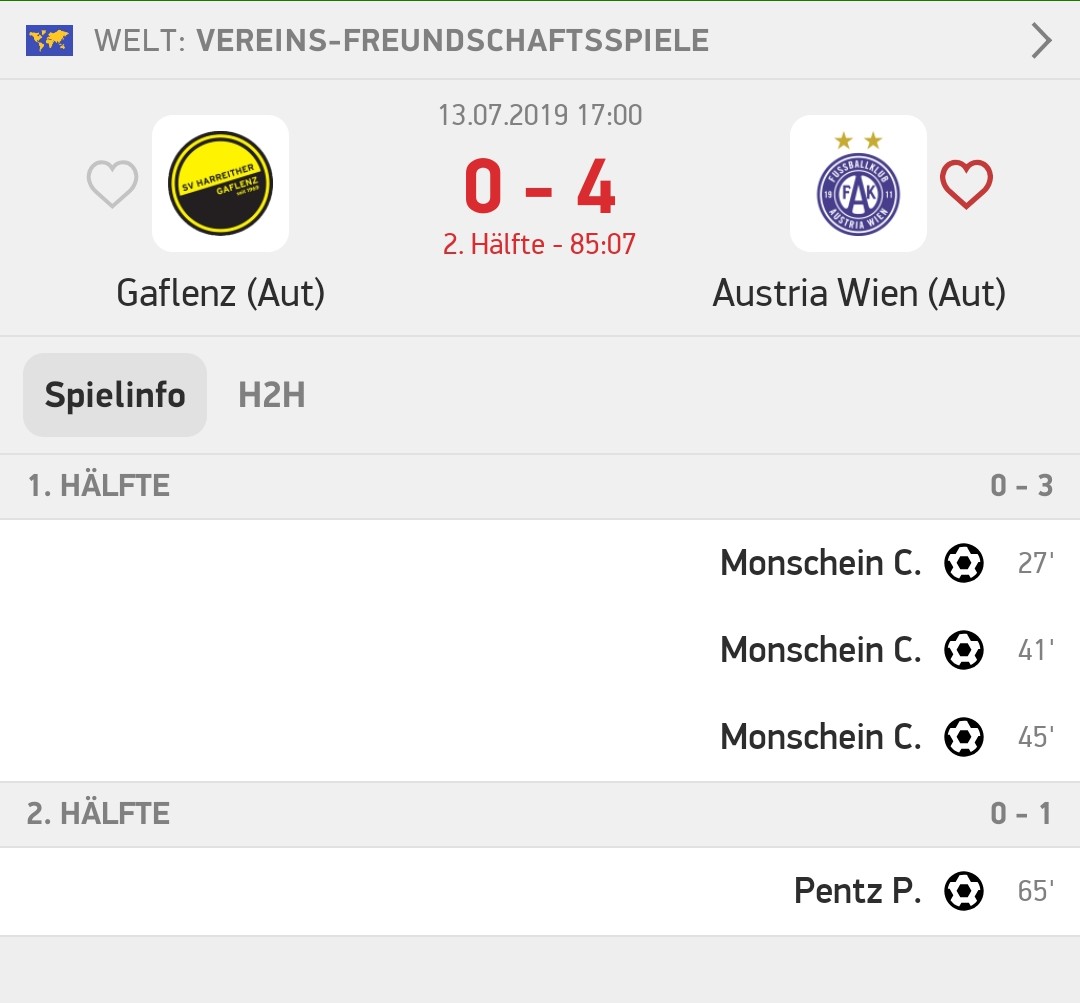The image size is (1080, 1003).
Task: Open the Austria Wien (Aut) team name
Action: click(859, 293)
